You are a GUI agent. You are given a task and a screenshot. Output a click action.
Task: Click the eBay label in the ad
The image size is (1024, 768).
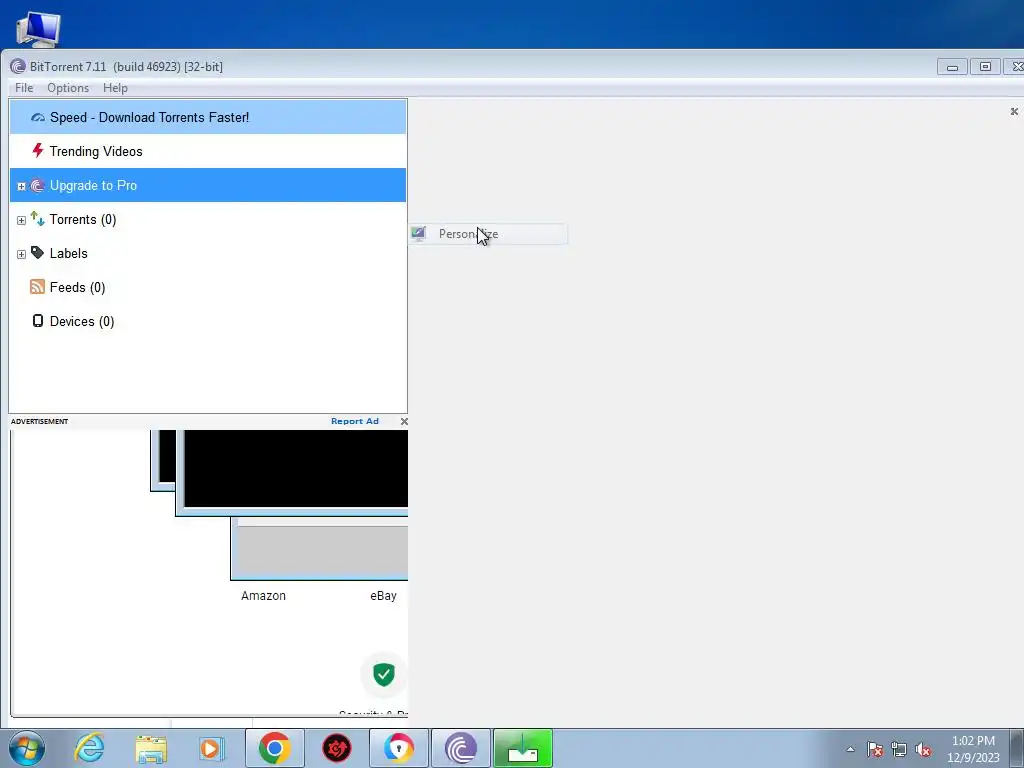pyautogui.click(x=383, y=596)
